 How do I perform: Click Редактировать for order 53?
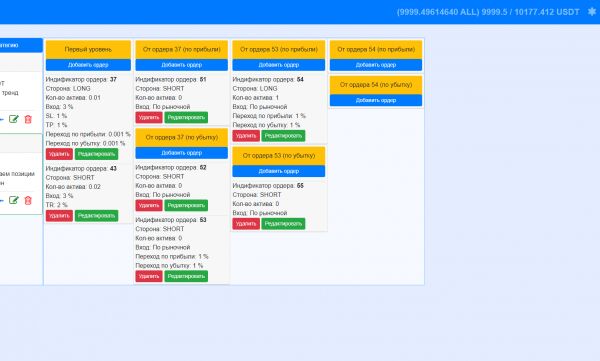[x=186, y=276]
